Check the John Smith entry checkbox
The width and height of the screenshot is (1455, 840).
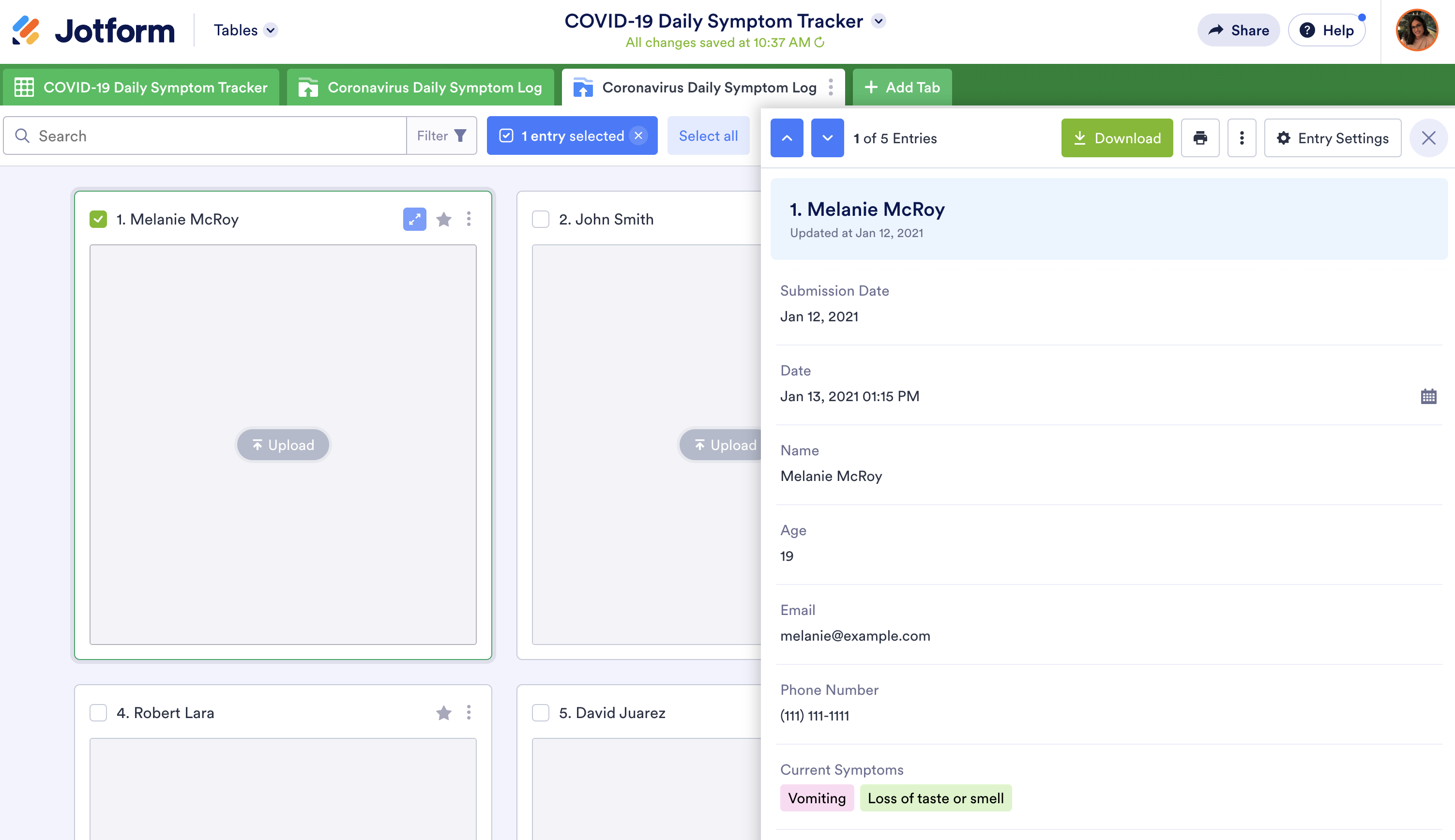[x=541, y=219]
